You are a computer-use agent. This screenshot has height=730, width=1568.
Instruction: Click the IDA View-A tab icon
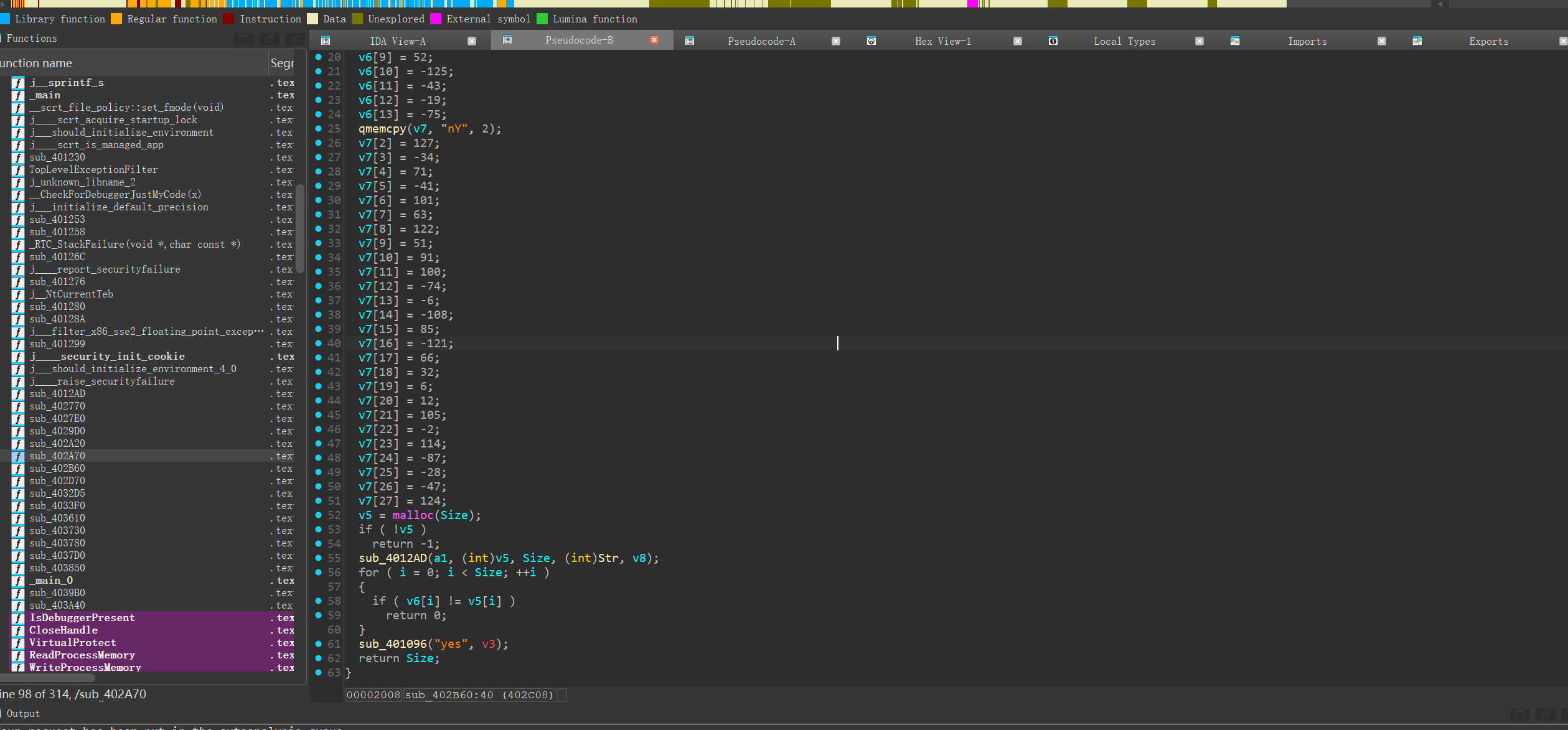(325, 41)
